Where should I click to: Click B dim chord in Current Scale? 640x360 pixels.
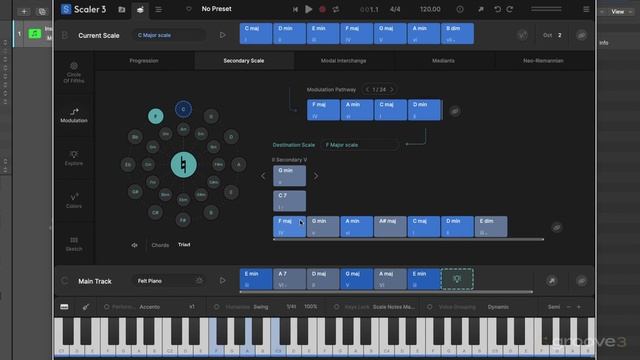[457, 33]
